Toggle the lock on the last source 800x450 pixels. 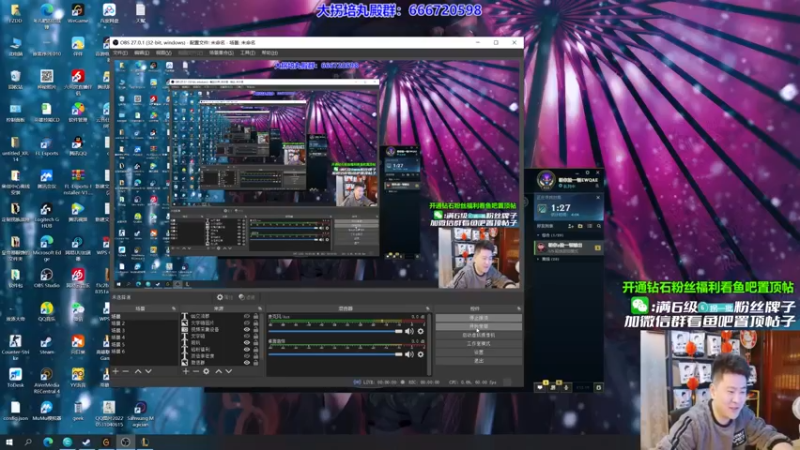coord(256,363)
